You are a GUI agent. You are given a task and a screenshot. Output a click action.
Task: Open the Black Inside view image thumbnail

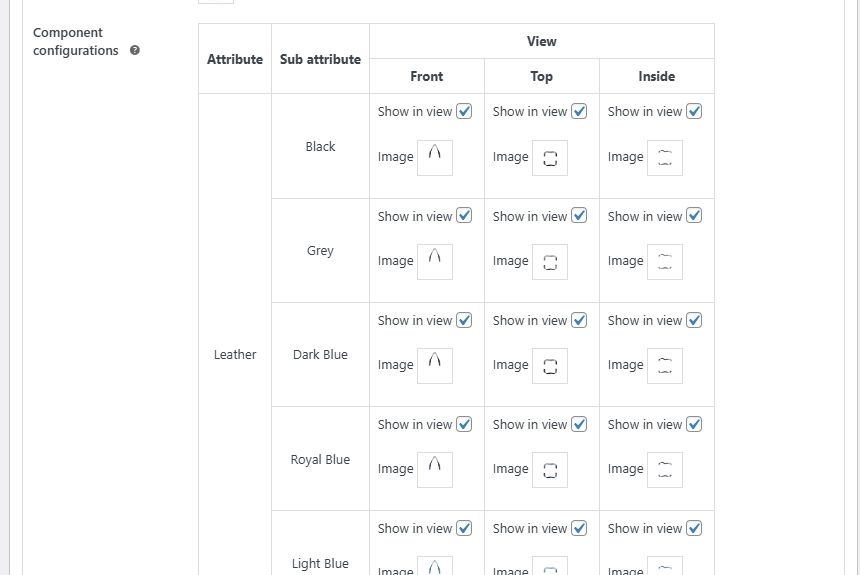tap(665, 157)
